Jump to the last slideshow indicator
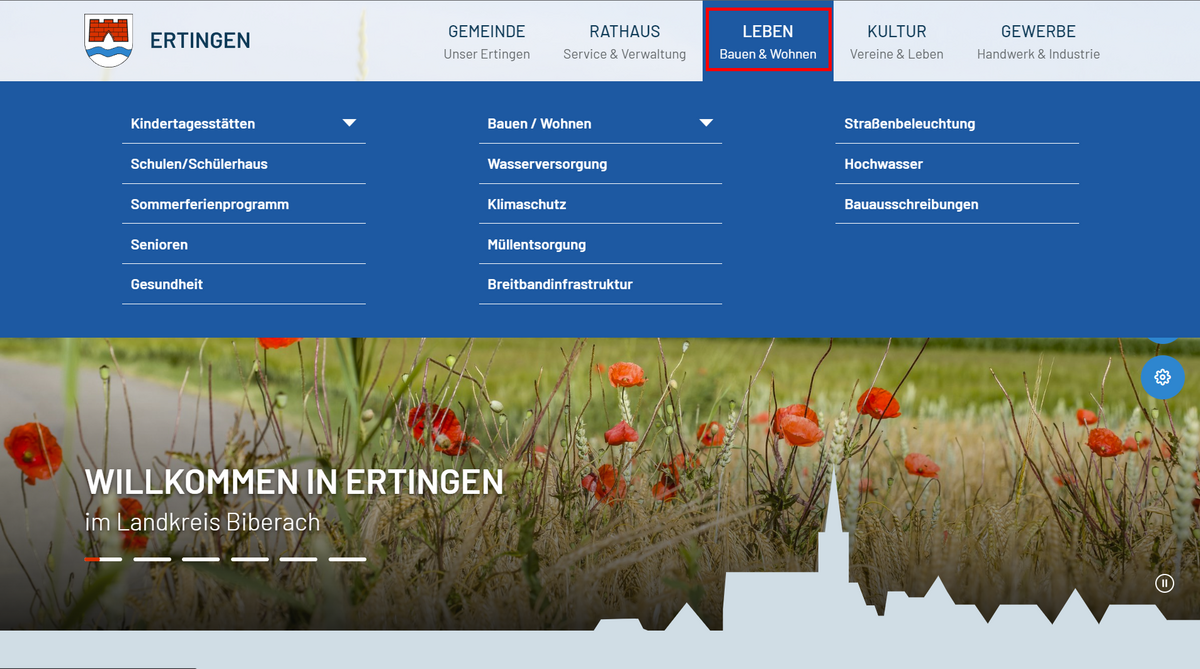The width and height of the screenshot is (1200, 669). [348, 559]
